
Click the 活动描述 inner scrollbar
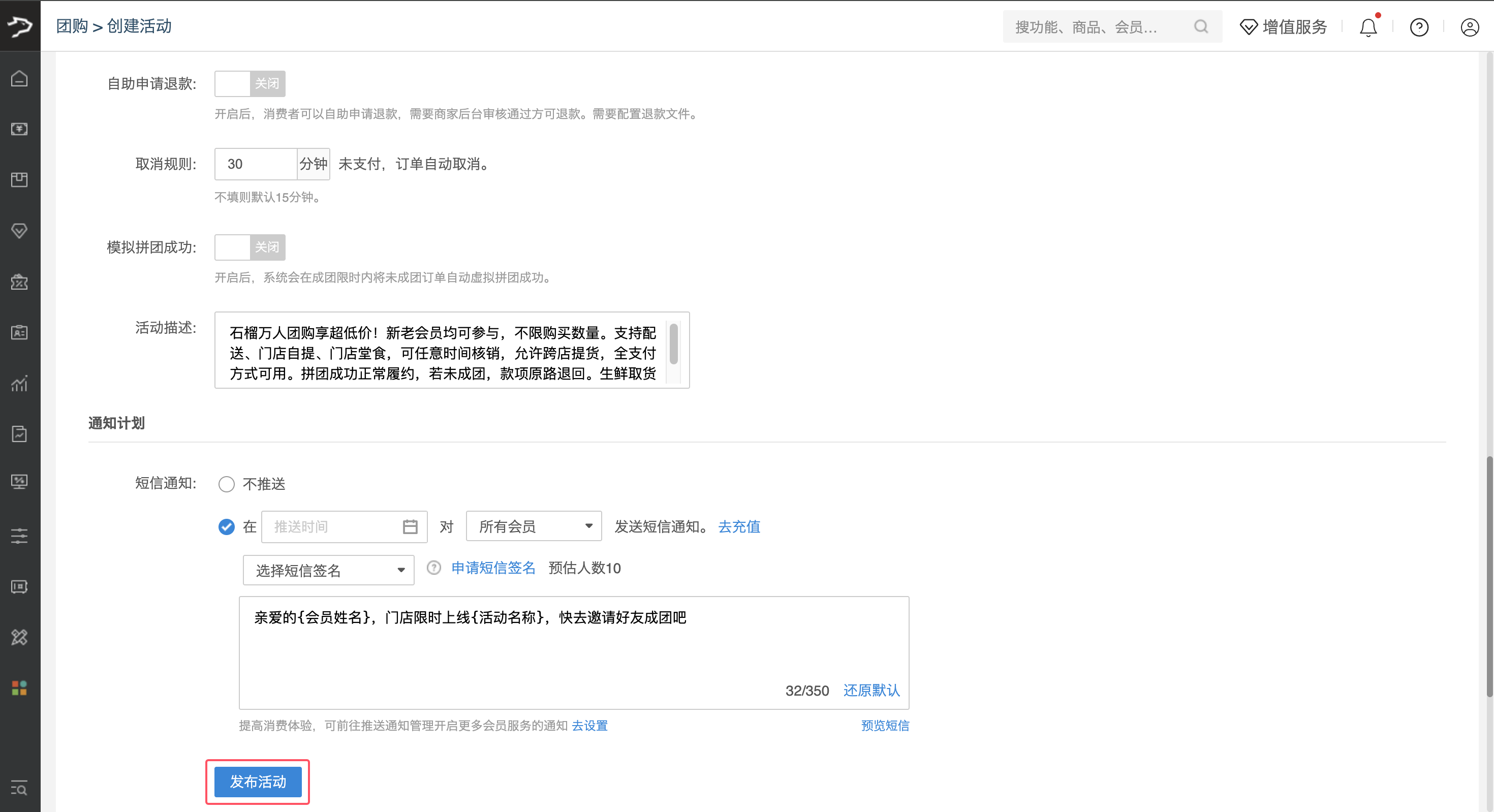(673, 344)
